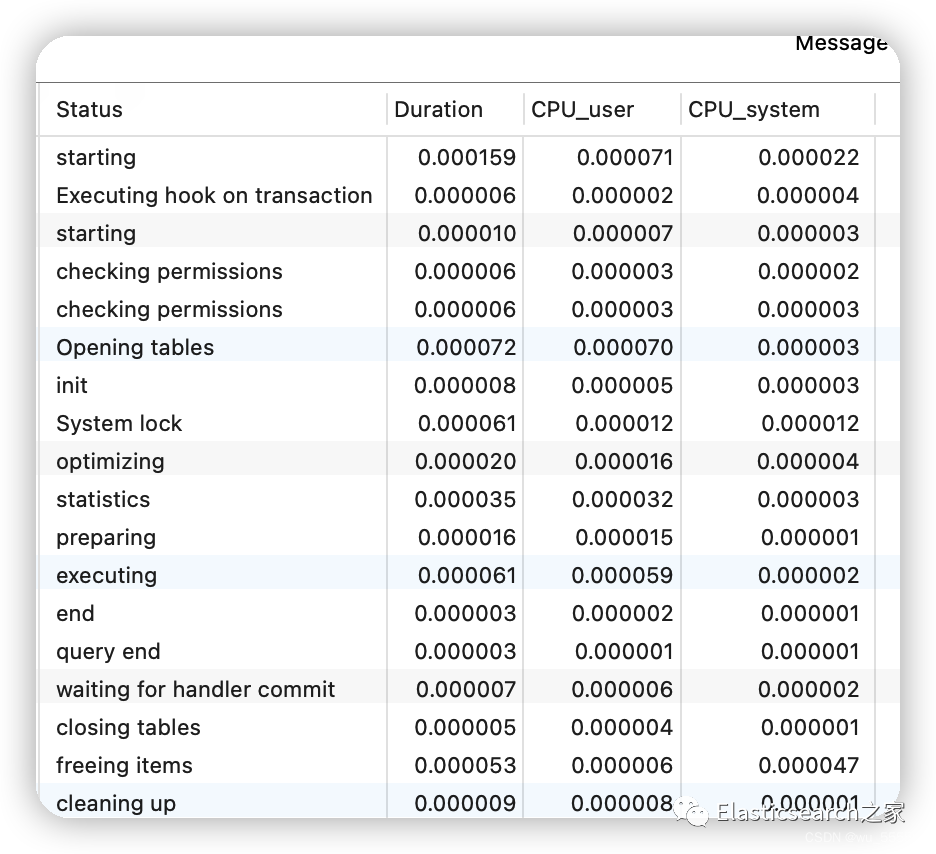Click the 'closing tables' row
This screenshot has width=936, height=854.
[x=470, y=727]
